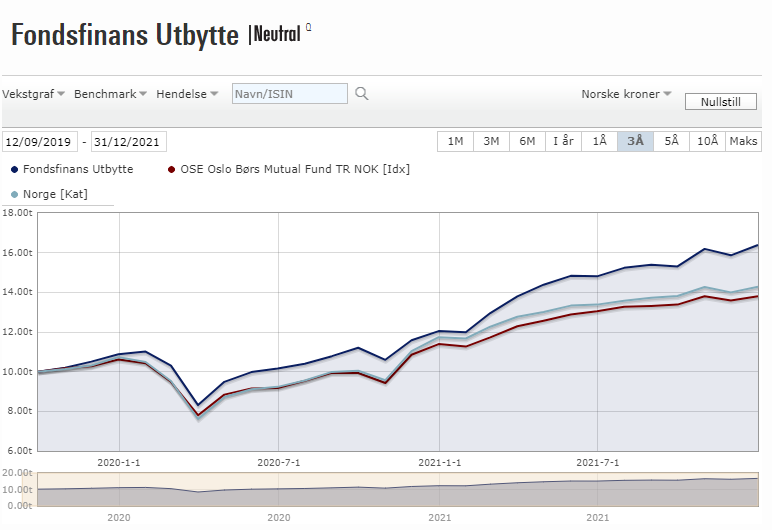772x530 pixels.
Task: Select the 1M time range
Action: 455,141
